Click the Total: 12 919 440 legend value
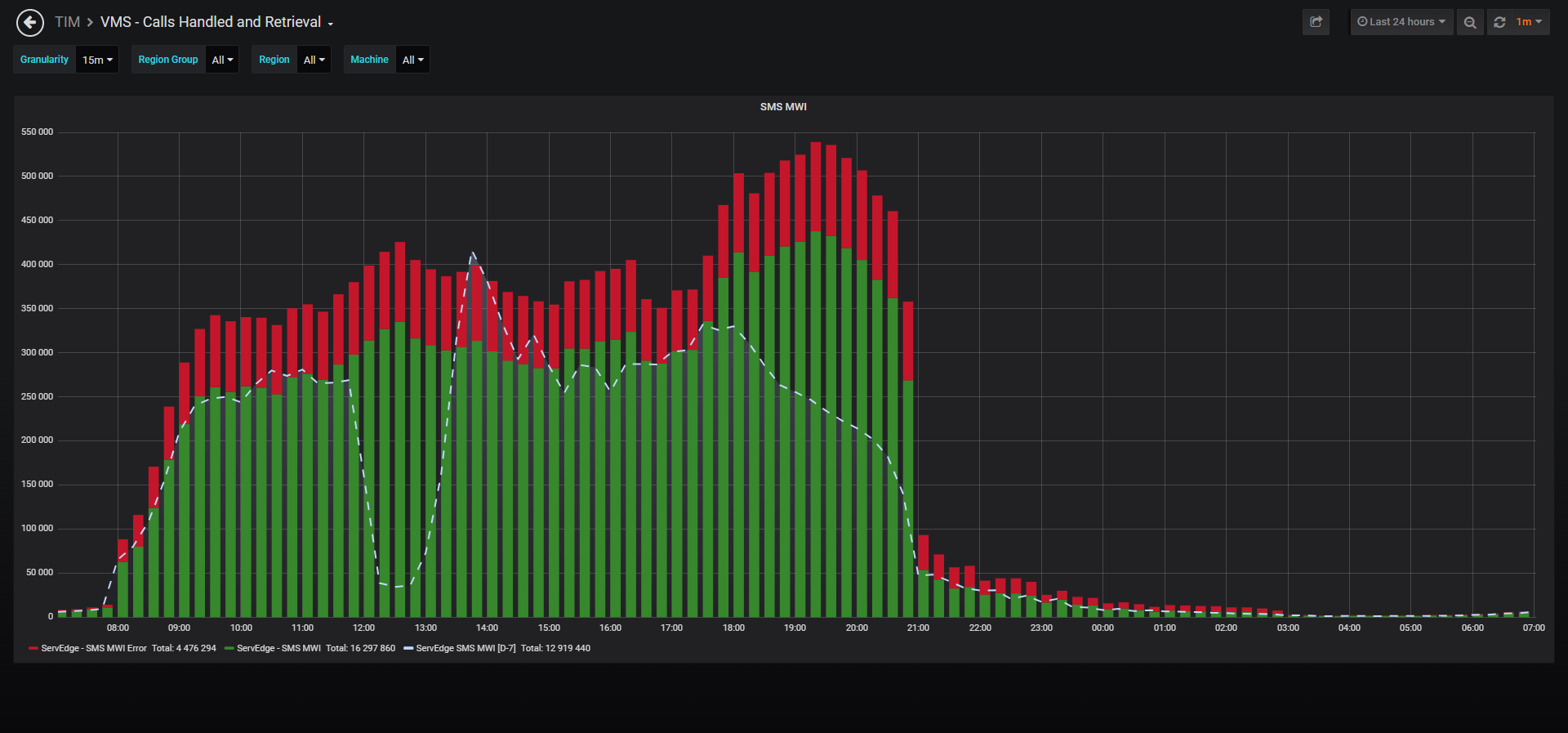 click(x=555, y=648)
